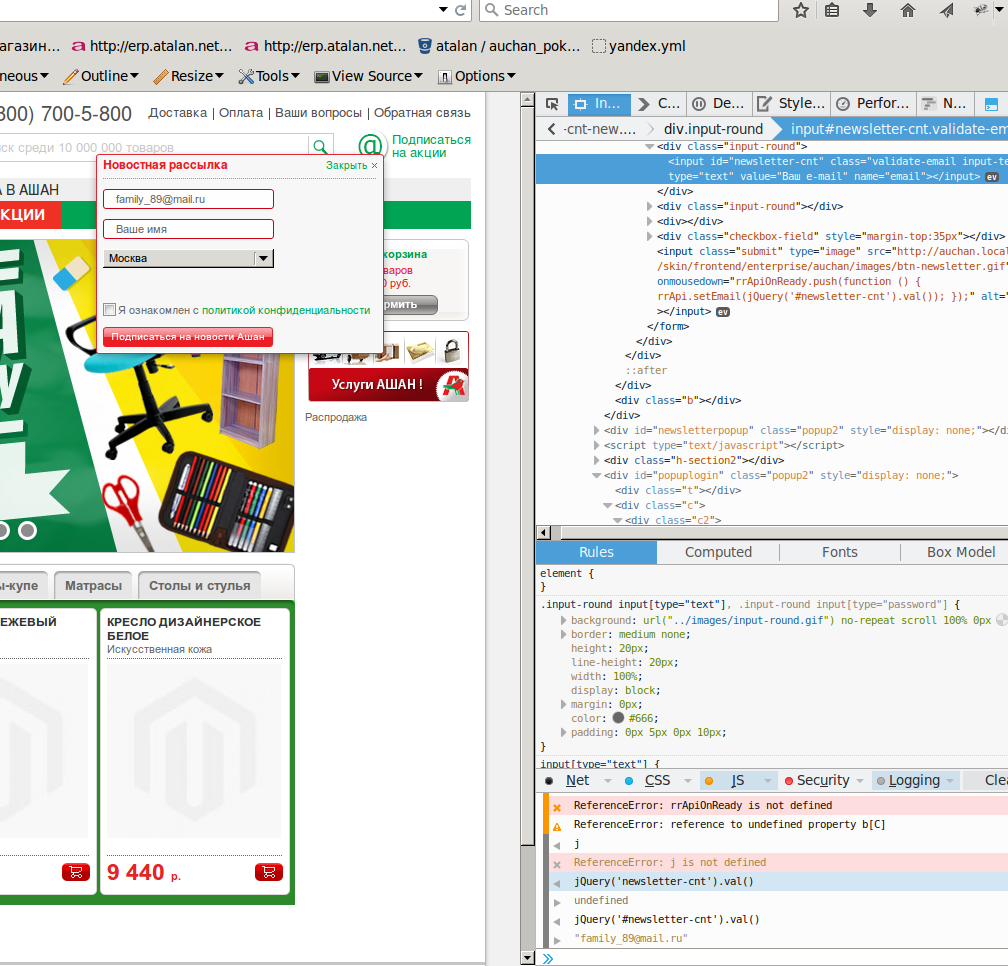The height and width of the screenshot is (966, 1008).
Task: Open the Box Model sidebar tab
Action: pos(960,552)
